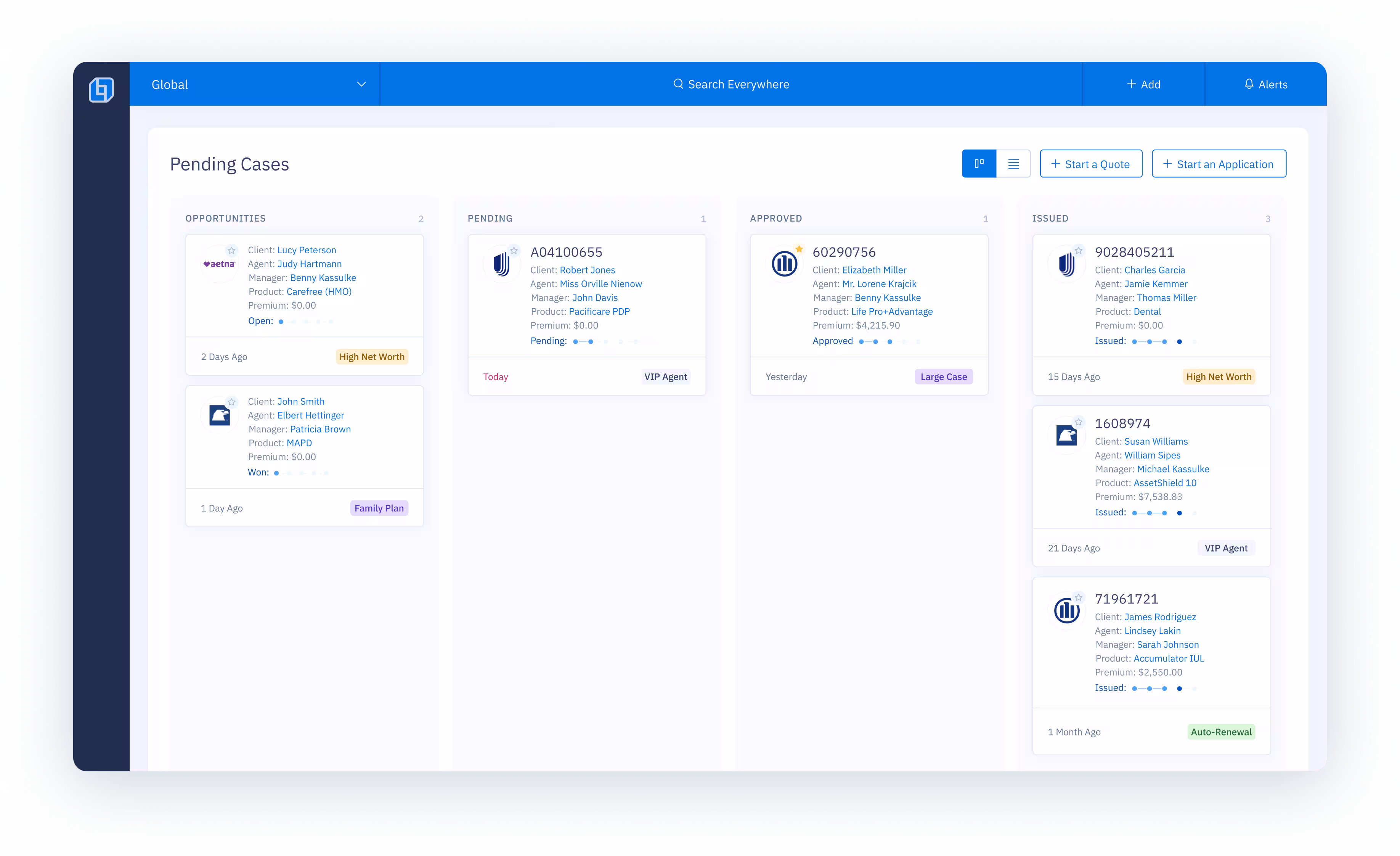Click the app logo in sidebar

point(101,90)
